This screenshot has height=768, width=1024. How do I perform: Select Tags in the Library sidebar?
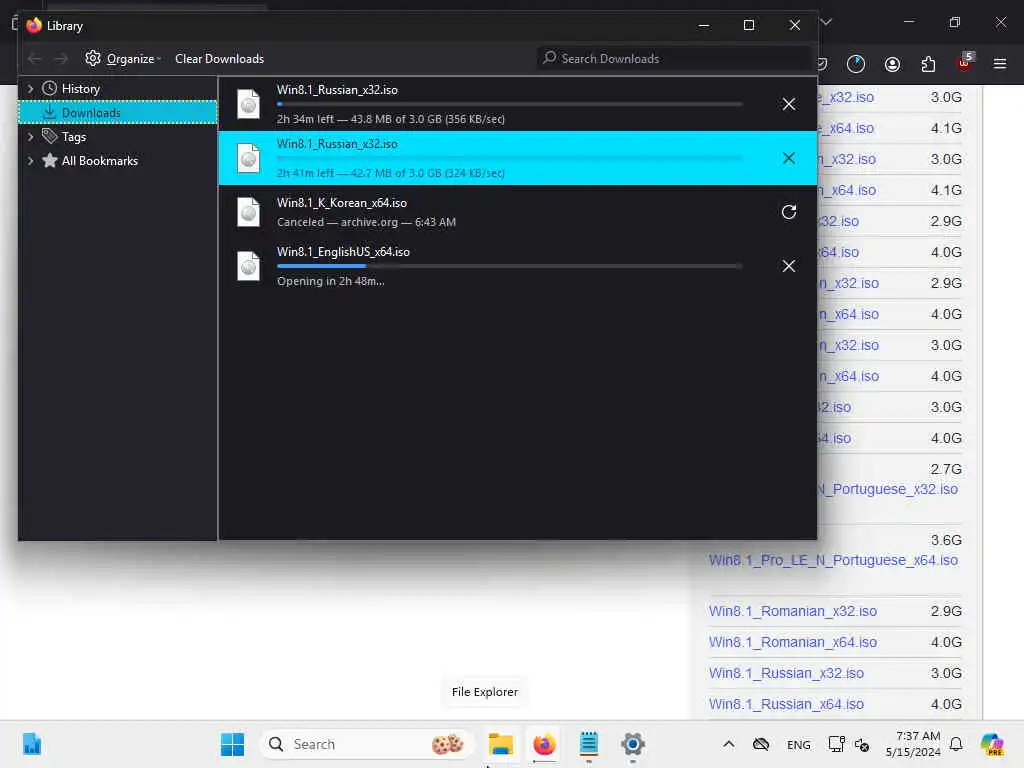[74, 136]
